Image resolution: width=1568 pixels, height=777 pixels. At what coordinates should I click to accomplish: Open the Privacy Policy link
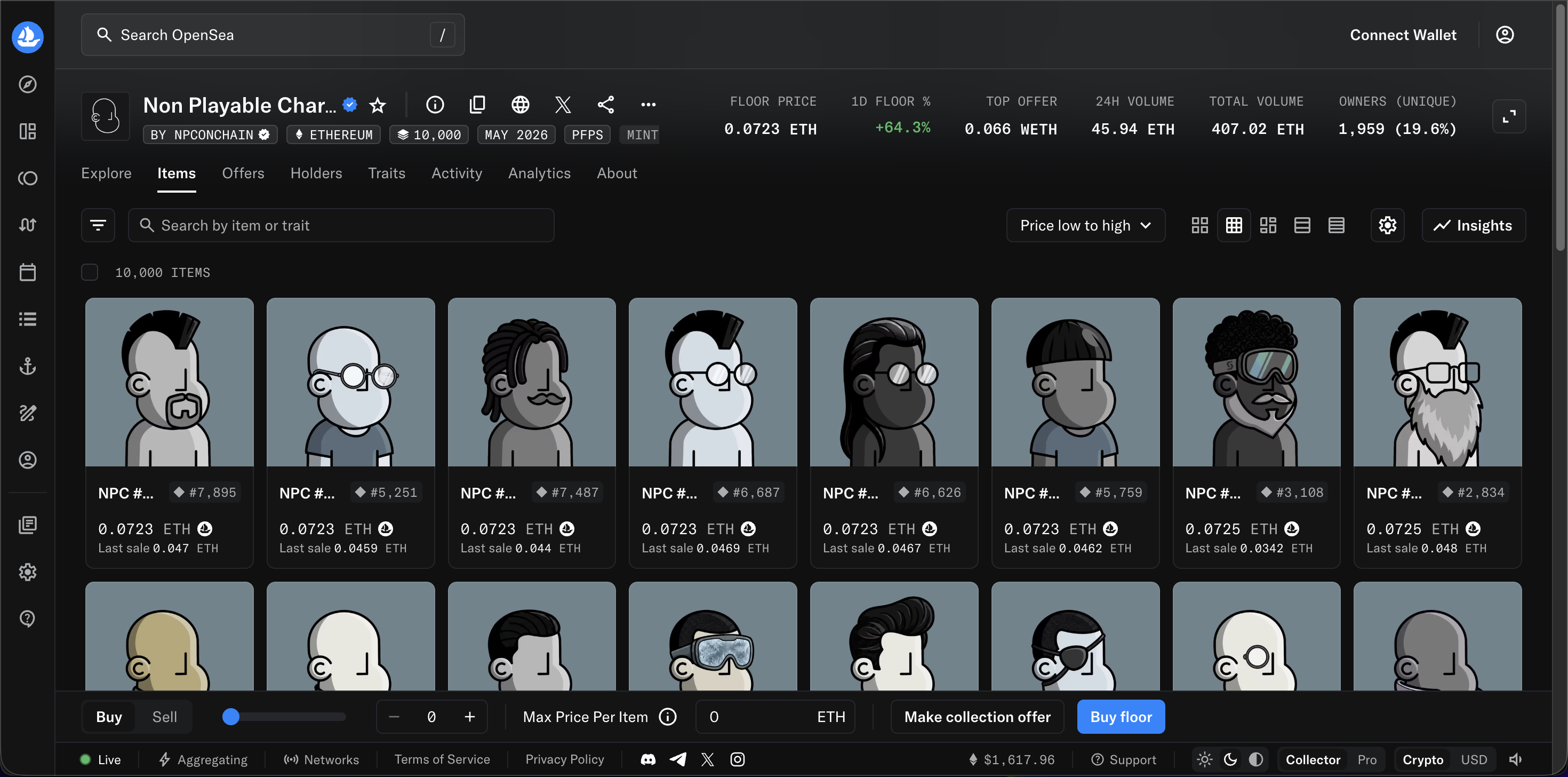point(564,759)
